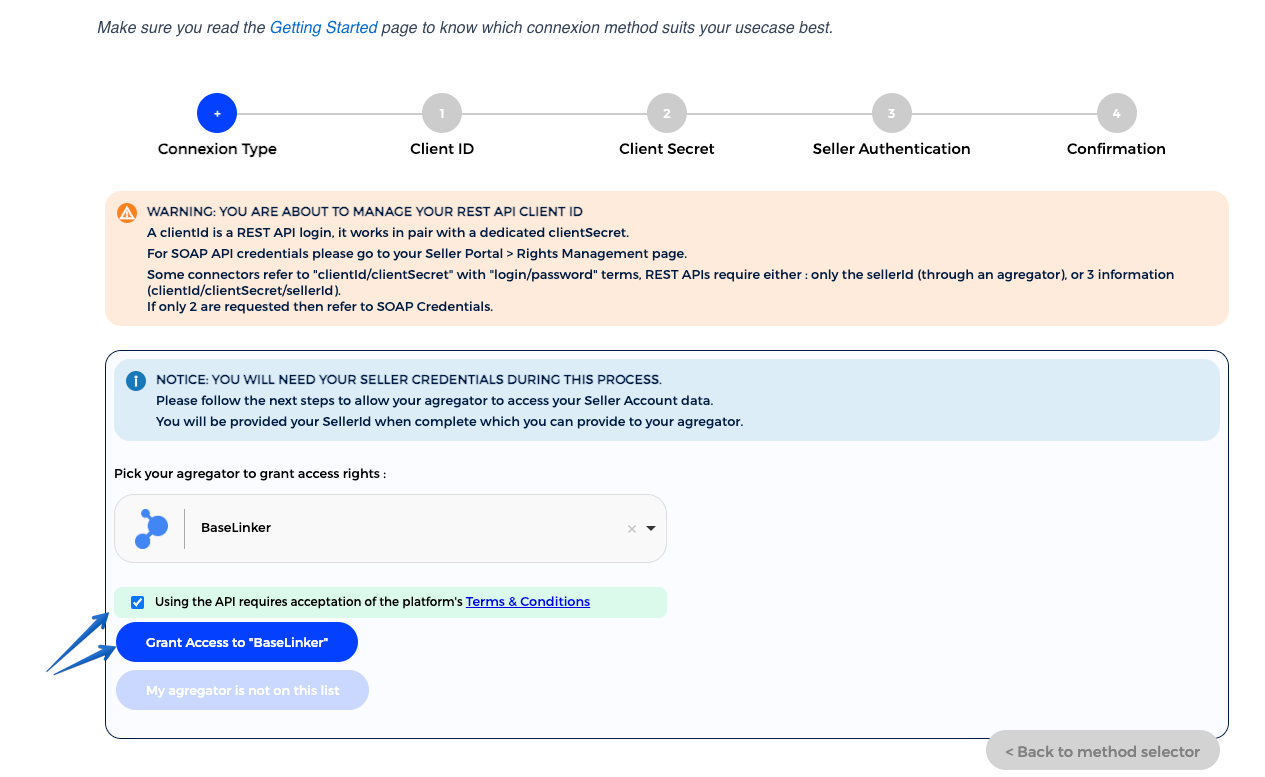This screenshot has width=1265, height=777.
Task: Click the step 4 Confirmation circle
Action: coord(1116,113)
